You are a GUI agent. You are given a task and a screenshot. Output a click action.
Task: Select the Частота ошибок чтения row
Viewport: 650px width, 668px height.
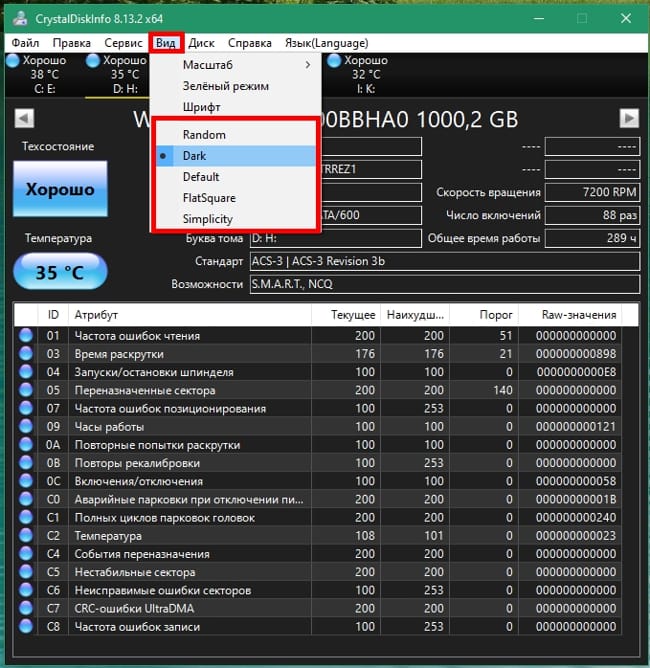(318, 335)
